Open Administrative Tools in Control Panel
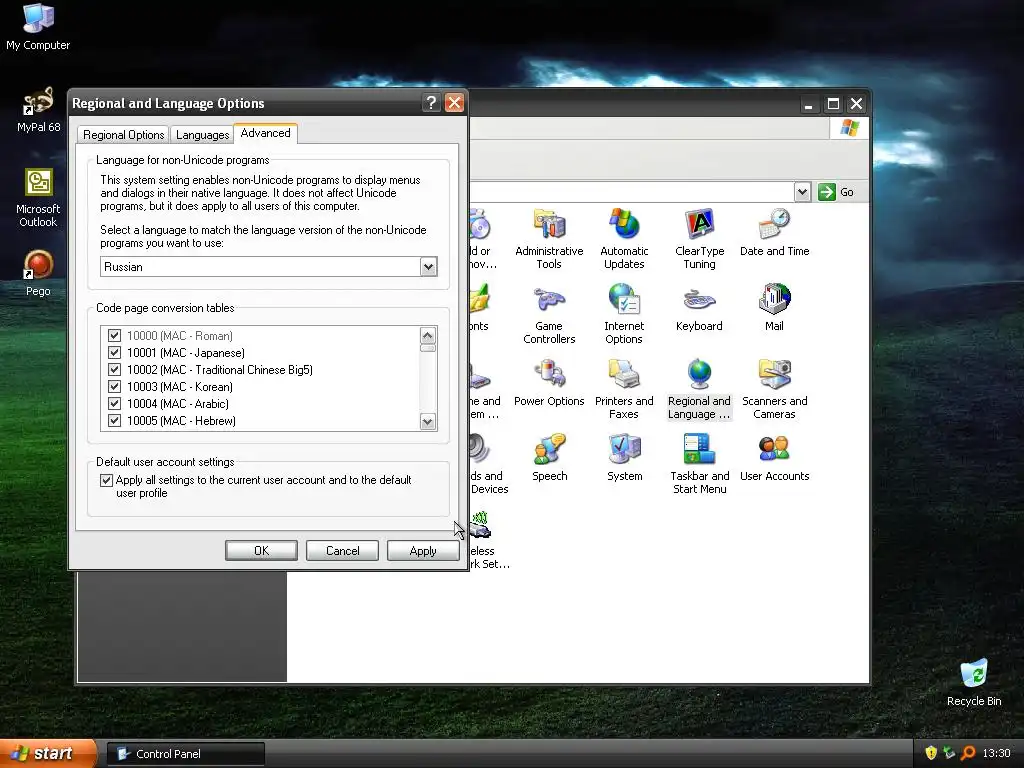The height and width of the screenshot is (768, 1024). 549,238
